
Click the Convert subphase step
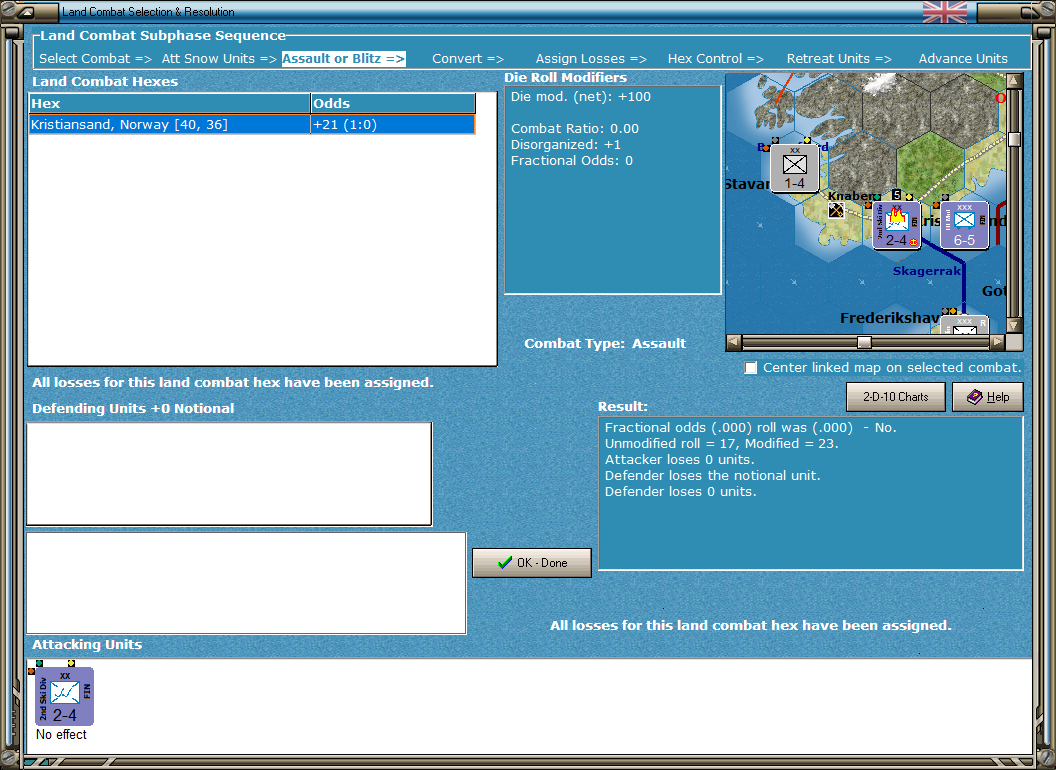467,59
